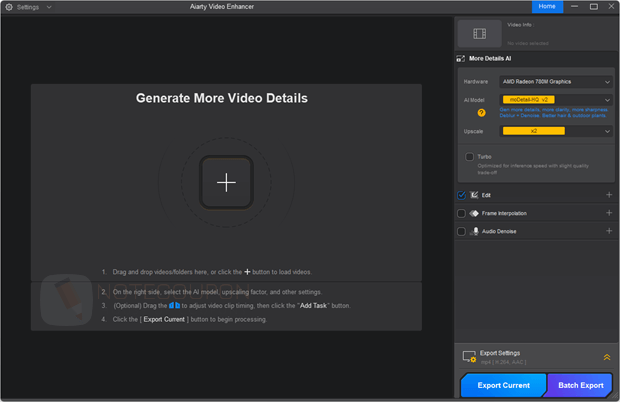The height and width of the screenshot is (402, 620).
Task: Maximize the application window
Action: pyautogui.click(x=594, y=7)
